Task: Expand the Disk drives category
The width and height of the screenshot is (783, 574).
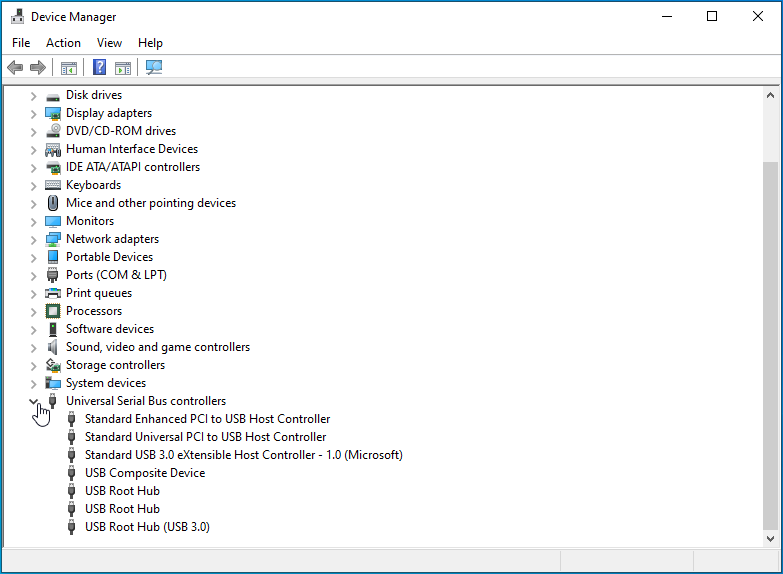Action: 33,95
